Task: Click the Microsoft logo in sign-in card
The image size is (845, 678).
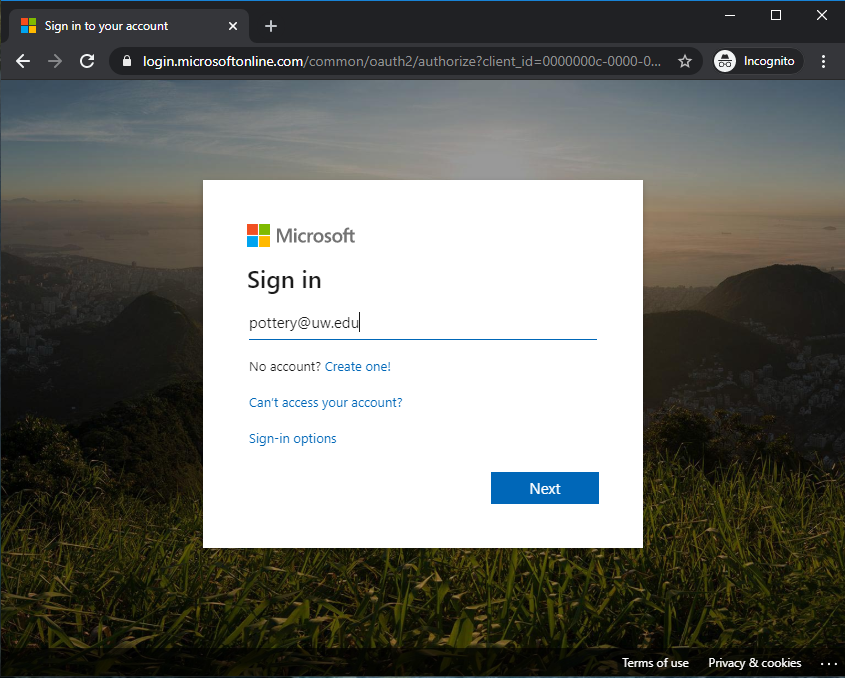Action: [x=301, y=236]
